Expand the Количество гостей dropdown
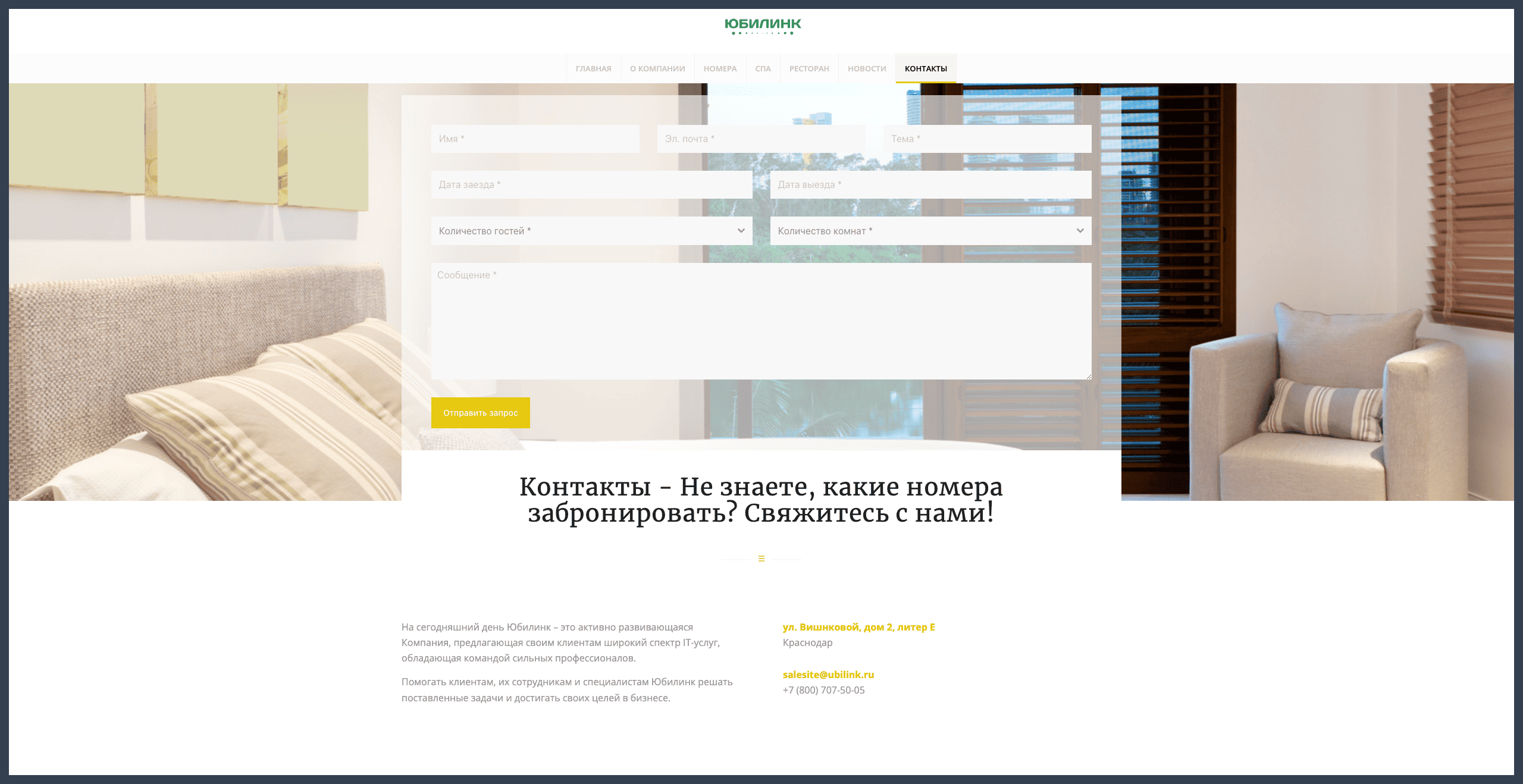1523x784 pixels. point(591,231)
